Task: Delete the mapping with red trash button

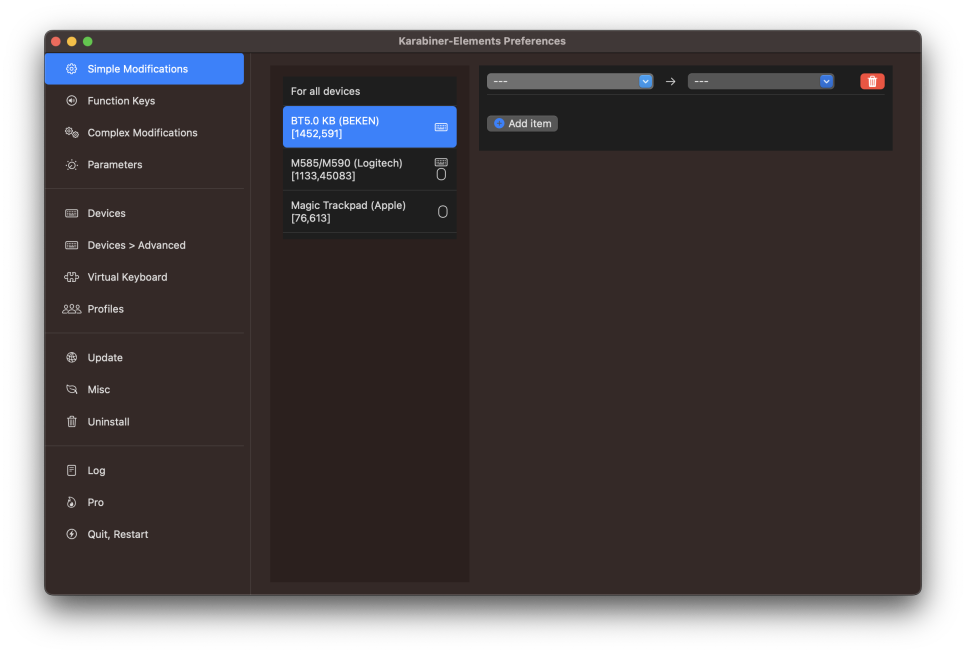Action: (872, 81)
